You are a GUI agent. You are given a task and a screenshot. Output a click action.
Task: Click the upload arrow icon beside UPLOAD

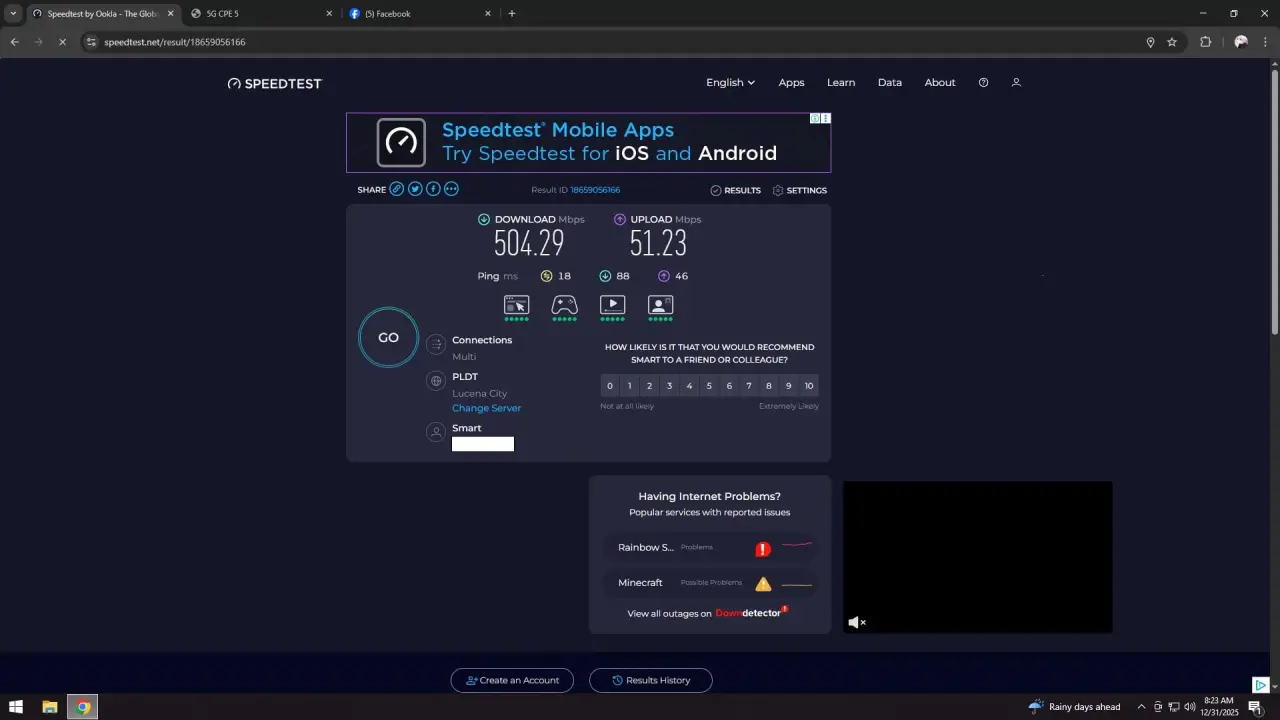620,219
